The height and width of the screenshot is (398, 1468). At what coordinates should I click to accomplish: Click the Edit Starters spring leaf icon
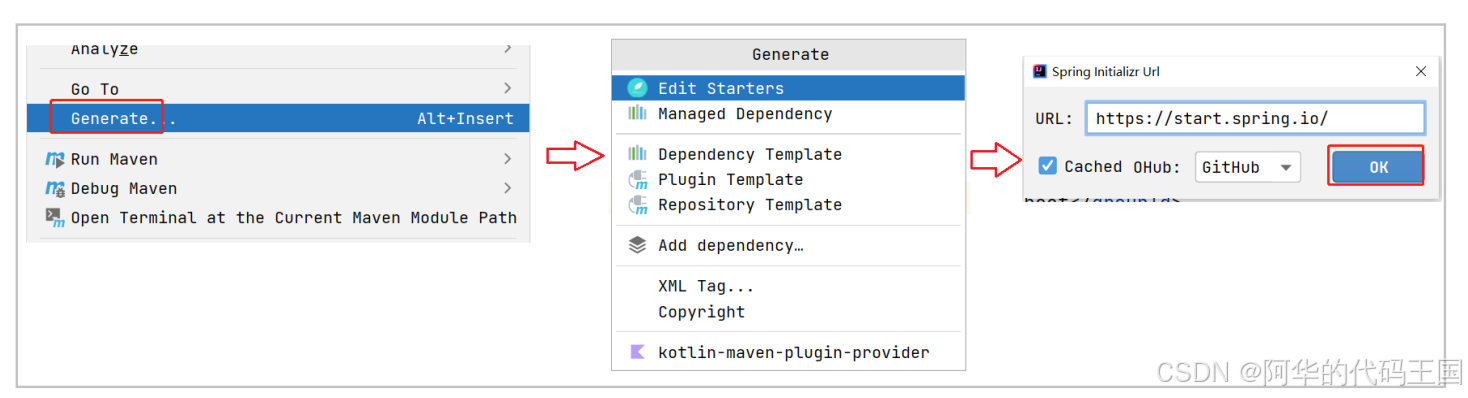(x=637, y=88)
